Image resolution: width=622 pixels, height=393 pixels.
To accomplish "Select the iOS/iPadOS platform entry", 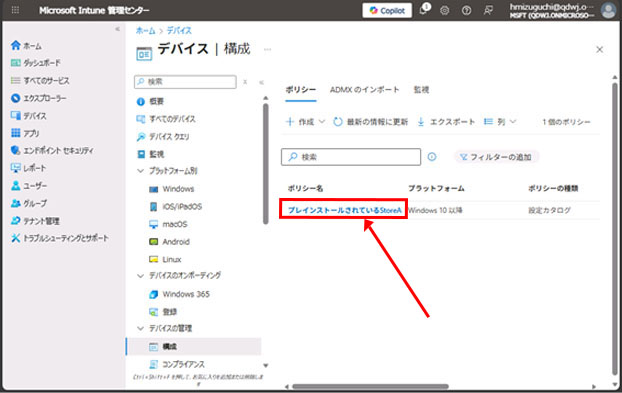I will (x=175, y=206).
